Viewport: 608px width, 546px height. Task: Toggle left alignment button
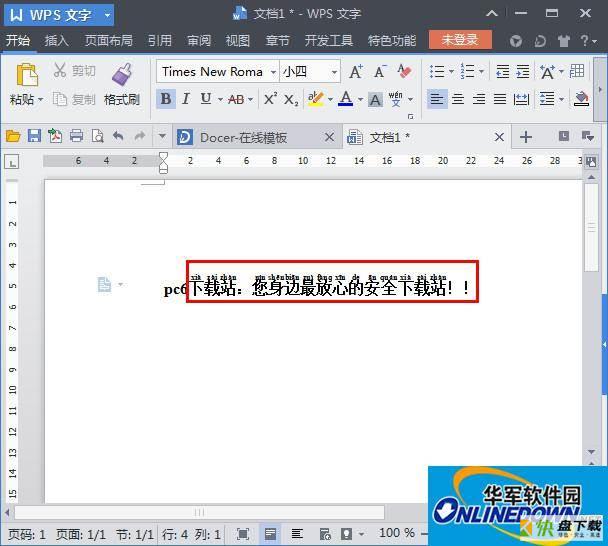tap(437, 99)
